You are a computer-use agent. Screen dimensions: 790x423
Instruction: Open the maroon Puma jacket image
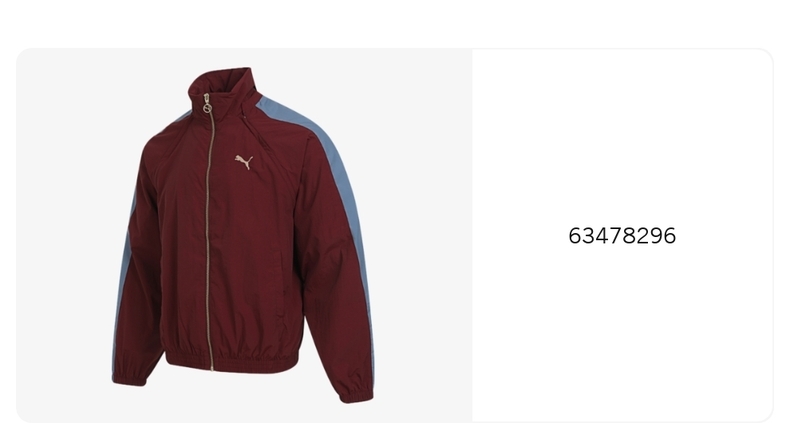tap(244, 235)
